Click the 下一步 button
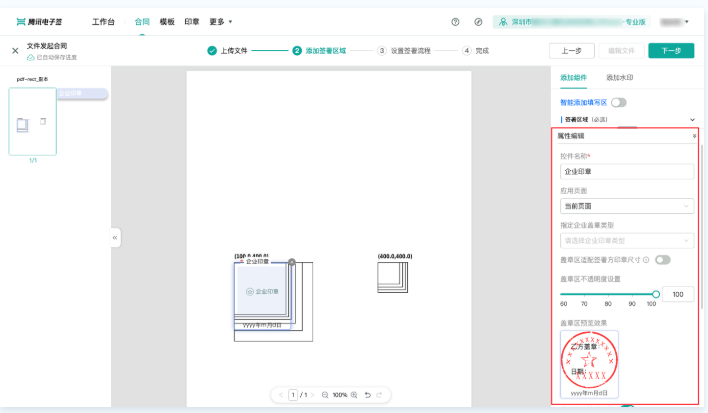Image resolution: width=708 pixels, height=413 pixels. pos(671,51)
